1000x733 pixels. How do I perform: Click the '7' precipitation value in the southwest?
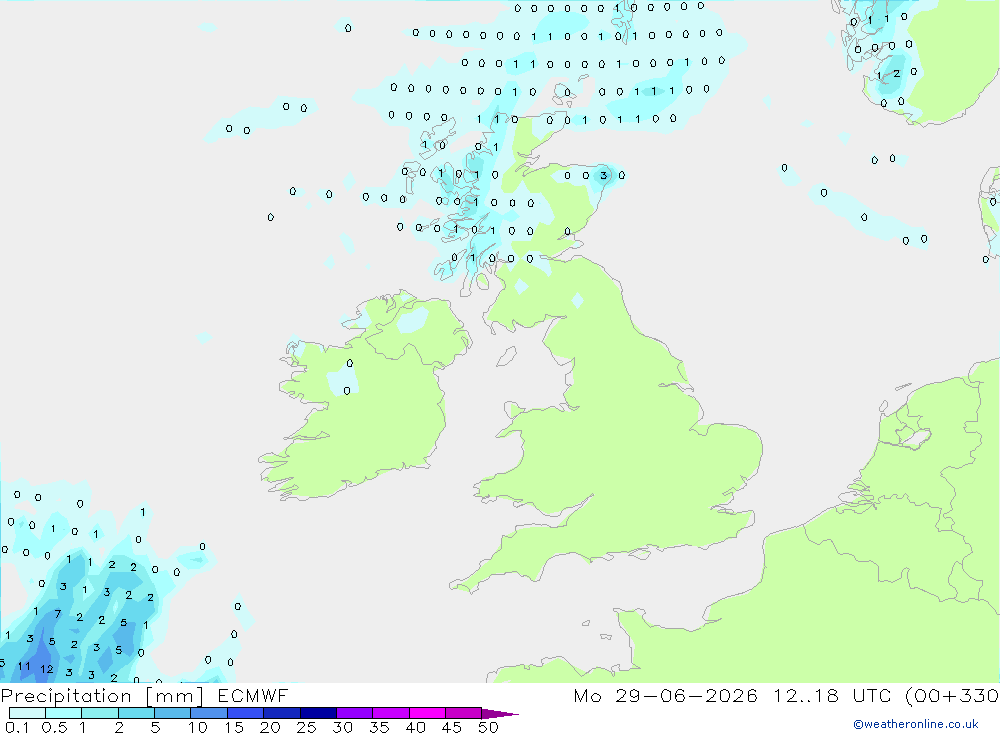57,614
